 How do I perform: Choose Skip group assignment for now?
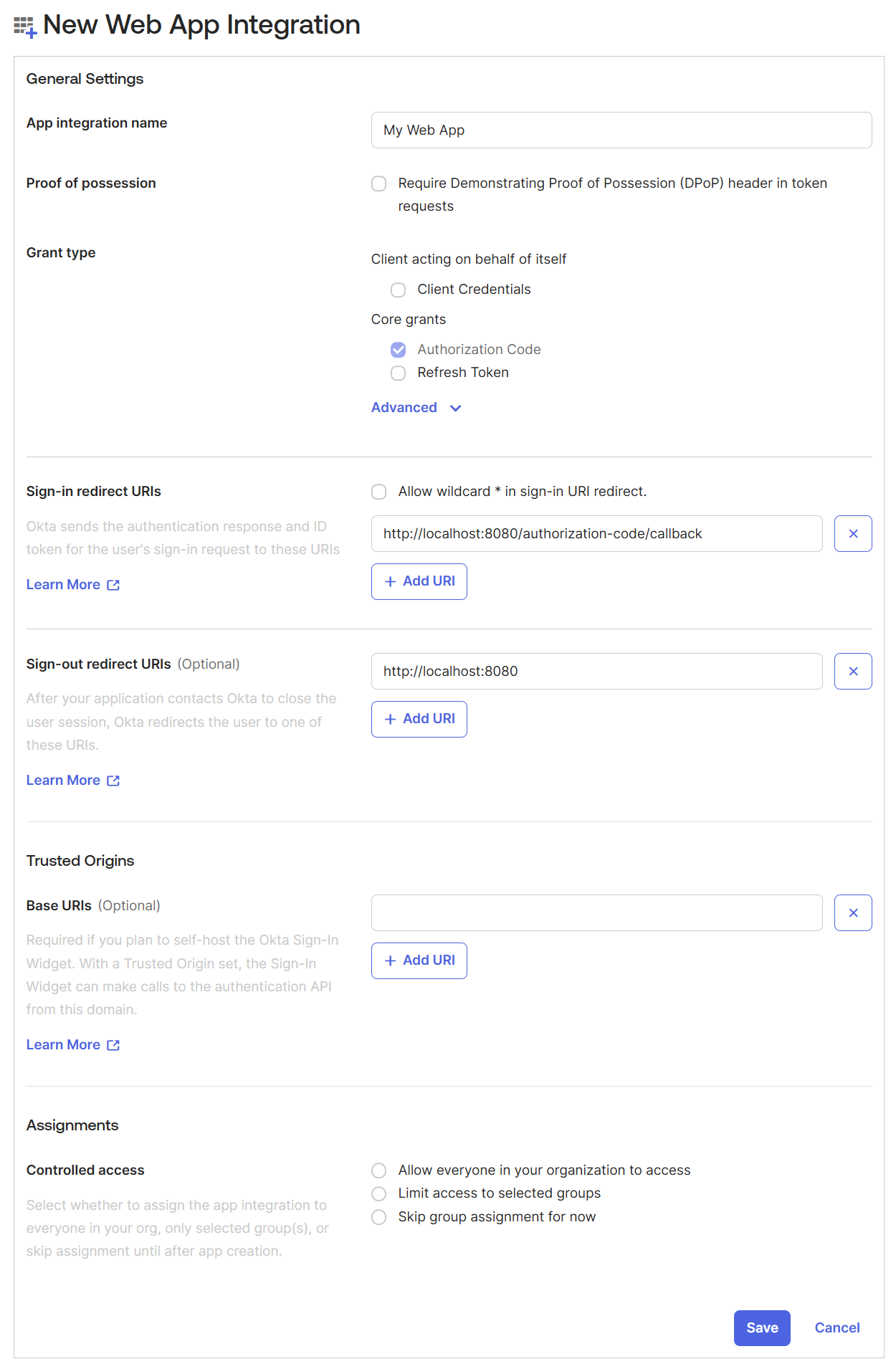pyautogui.click(x=379, y=1217)
